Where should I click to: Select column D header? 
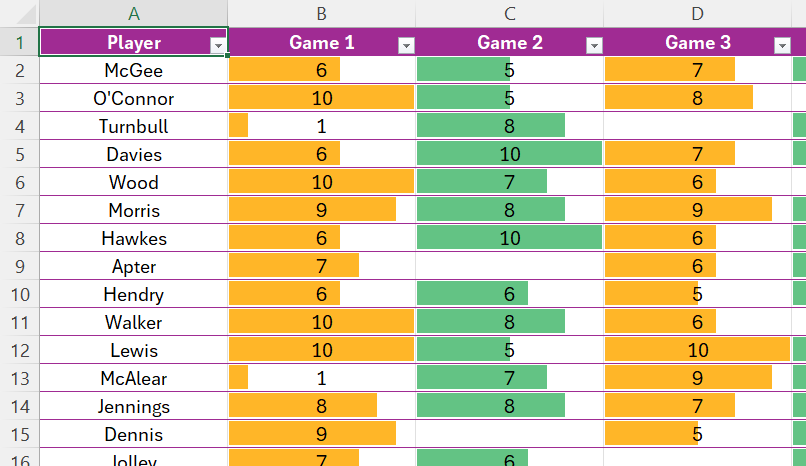coord(697,14)
